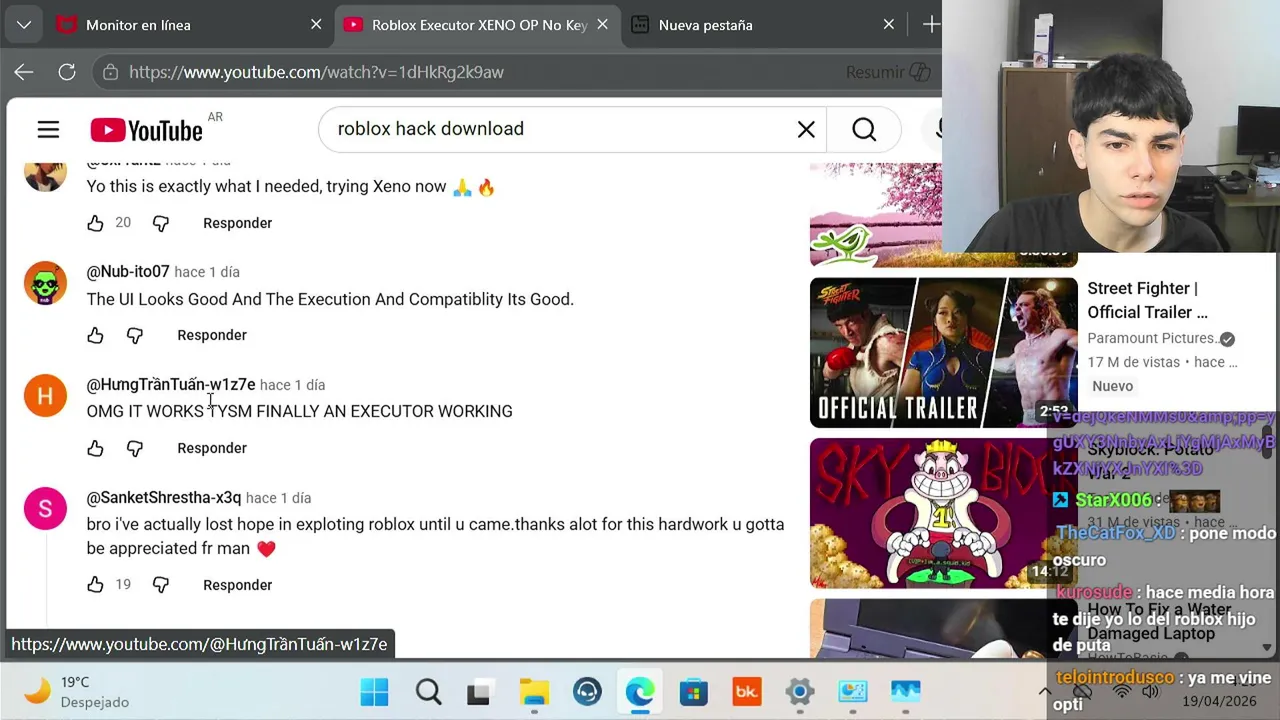The height and width of the screenshot is (720, 1280).
Task: Close the Monitor en línea tab
Action: 316,25
